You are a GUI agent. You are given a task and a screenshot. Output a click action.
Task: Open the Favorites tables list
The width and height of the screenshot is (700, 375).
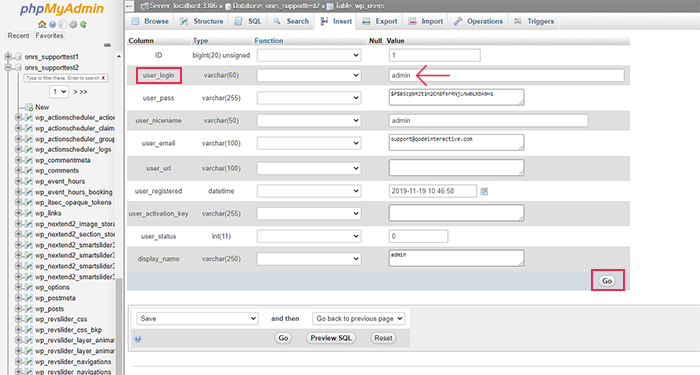[x=50, y=36]
